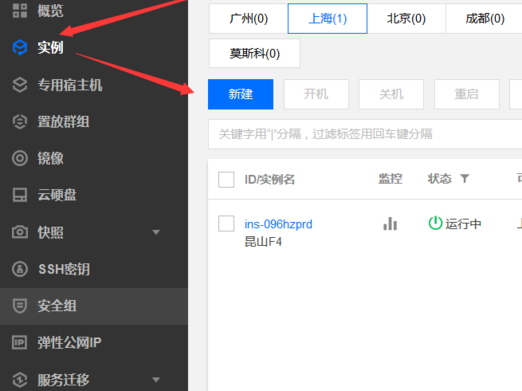Focus the keyword filter search field
This screenshot has height=391, width=522.
click(365, 134)
